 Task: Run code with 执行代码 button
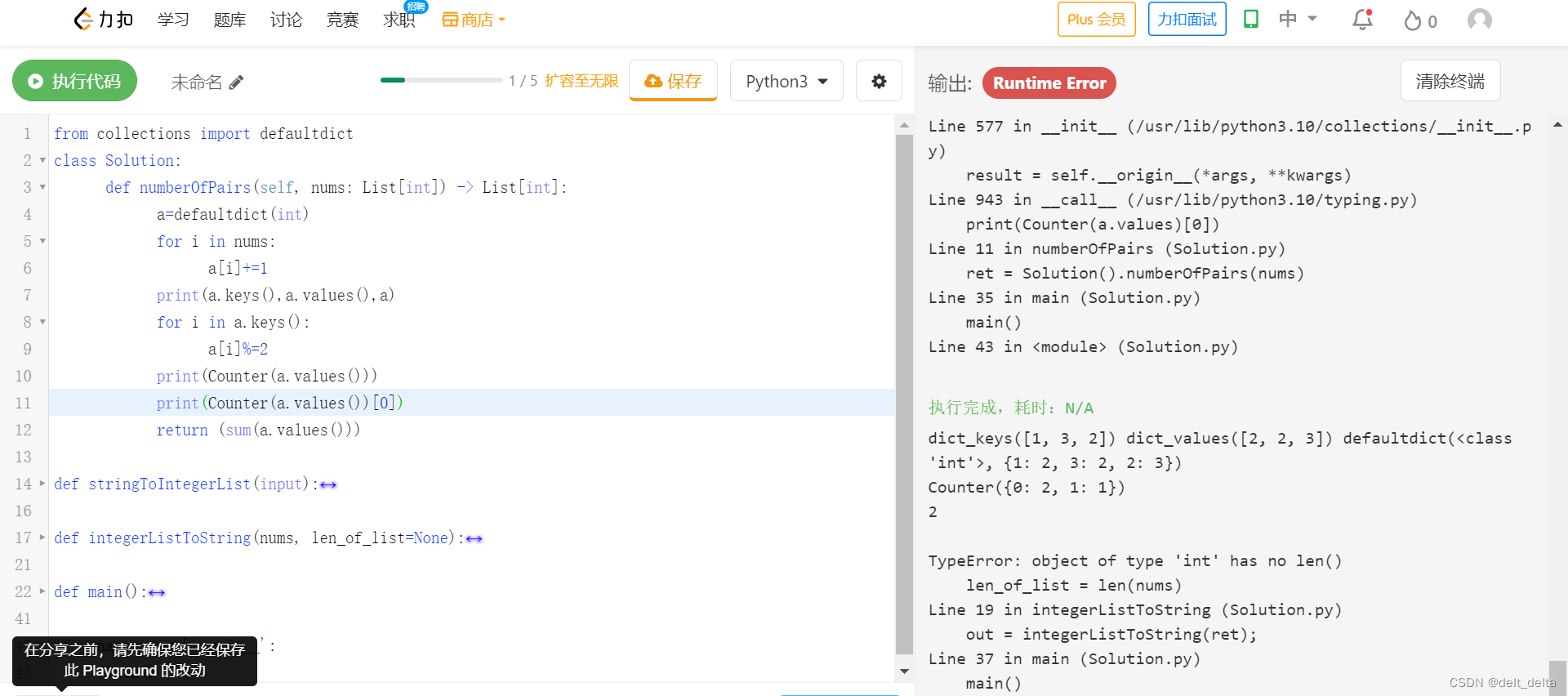(x=74, y=81)
